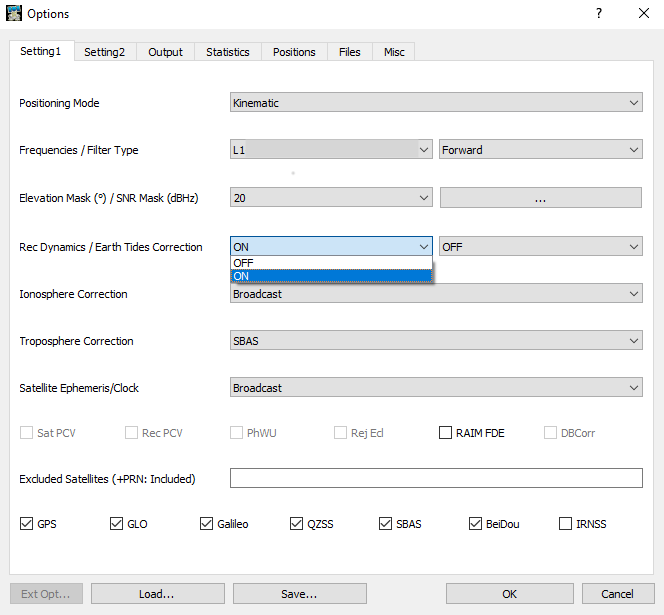Viewport: 664px width, 615px height.
Task: Click the question mark help button
Action: point(599,13)
